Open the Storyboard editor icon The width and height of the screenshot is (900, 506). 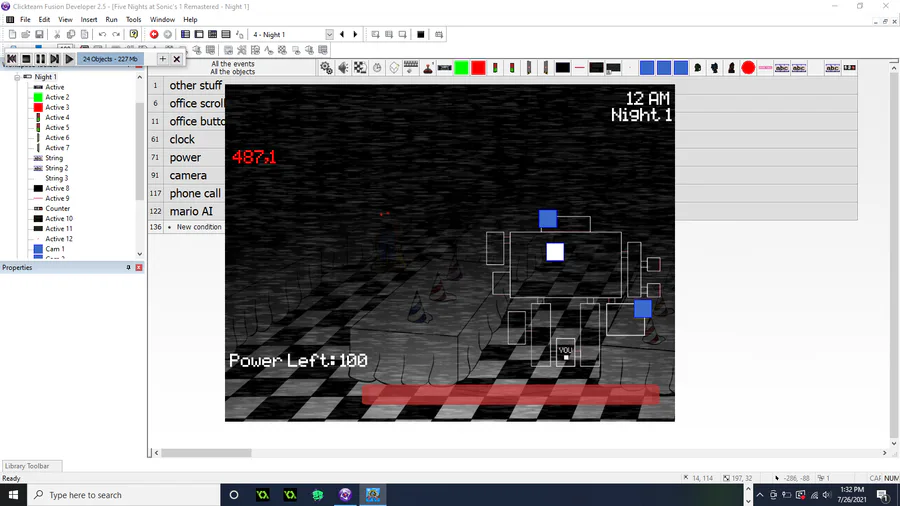click(185, 34)
